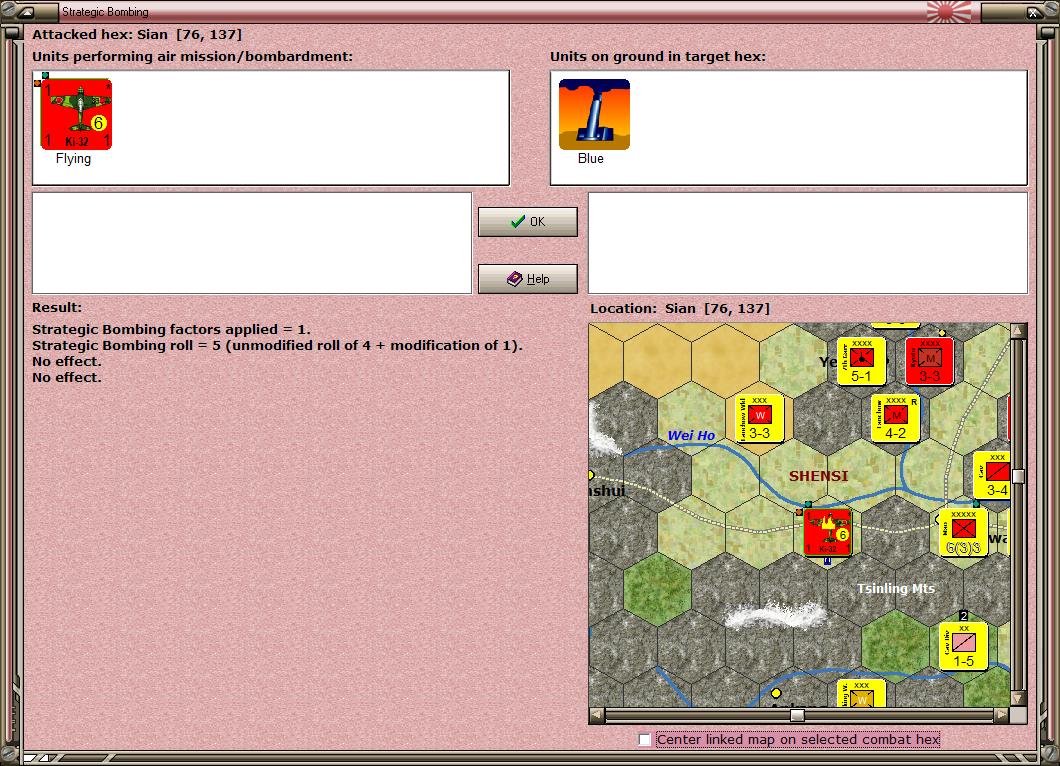Viewport: 1060px width, 766px height.
Task: Click the map horizontal scrollbar left arrow
Action: pyautogui.click(x=596, y=715)
